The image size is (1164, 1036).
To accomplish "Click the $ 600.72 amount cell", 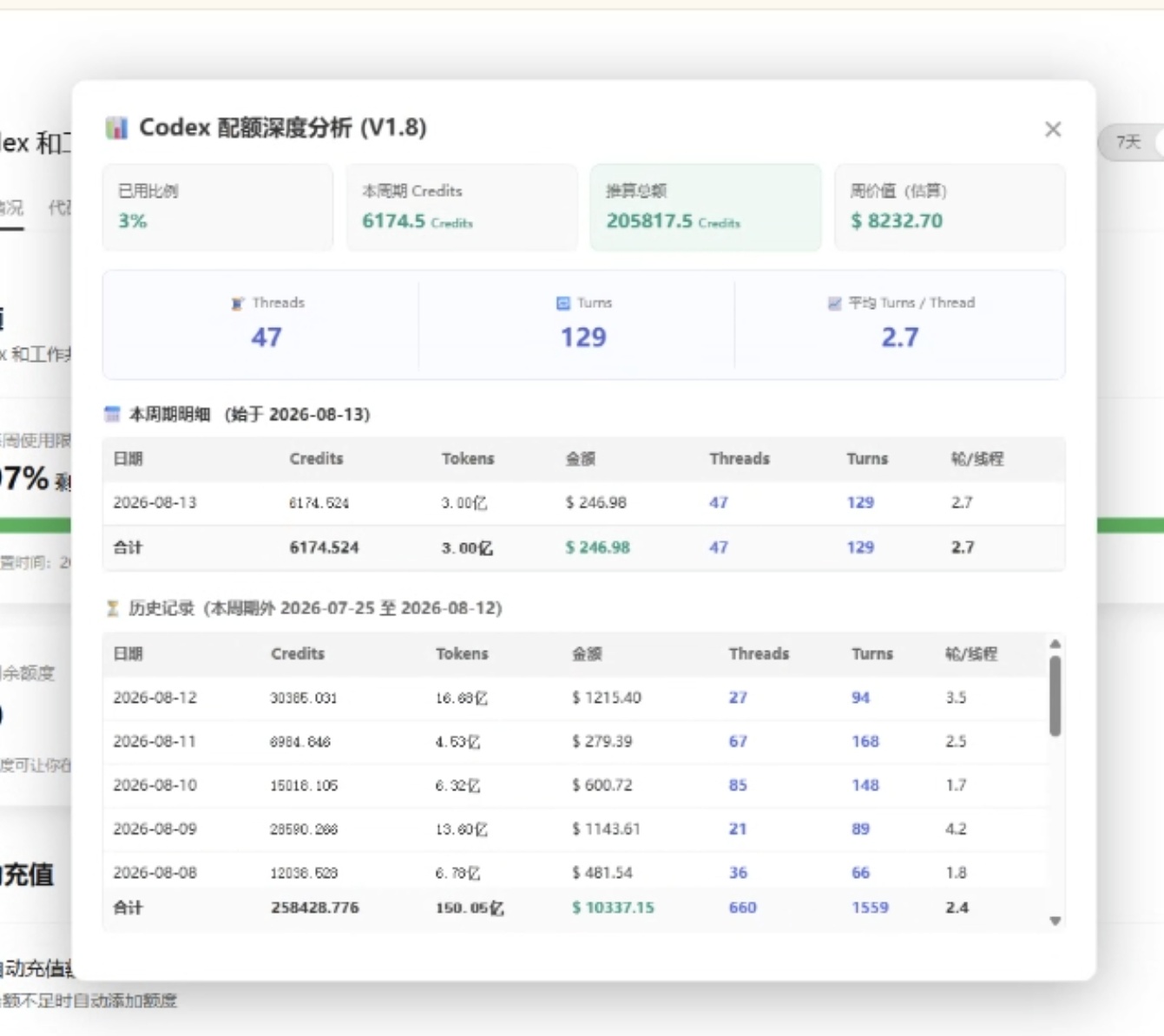I will coord(602,785).
